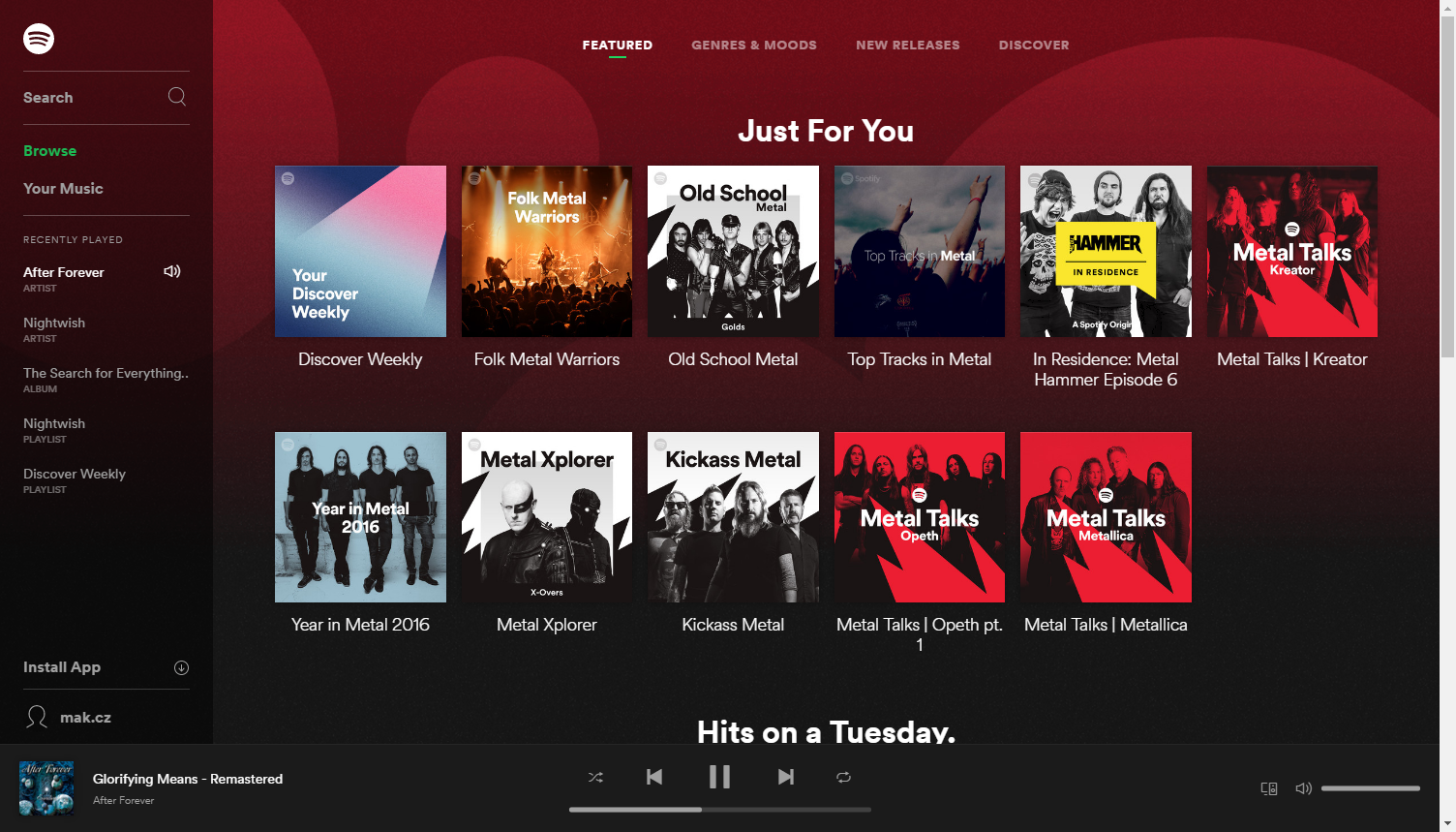Open Metal Talks Kreator cover
1456x832 pixels.
pyautogui.click(x=1292, y=252)
